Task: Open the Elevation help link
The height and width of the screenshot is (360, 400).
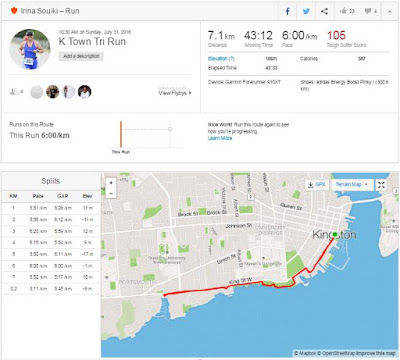Action: [221, 59]
